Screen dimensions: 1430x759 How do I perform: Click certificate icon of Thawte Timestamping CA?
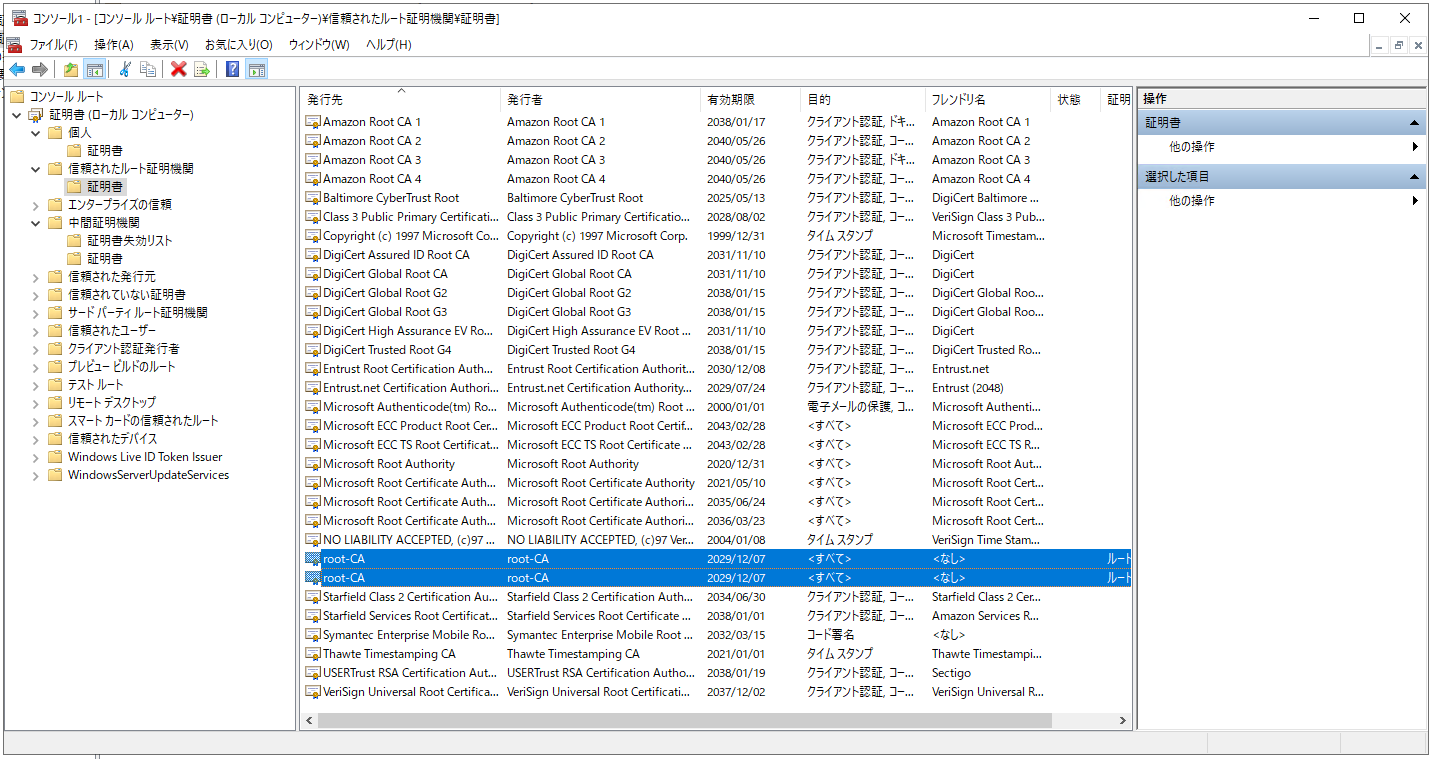coord(313,654)
